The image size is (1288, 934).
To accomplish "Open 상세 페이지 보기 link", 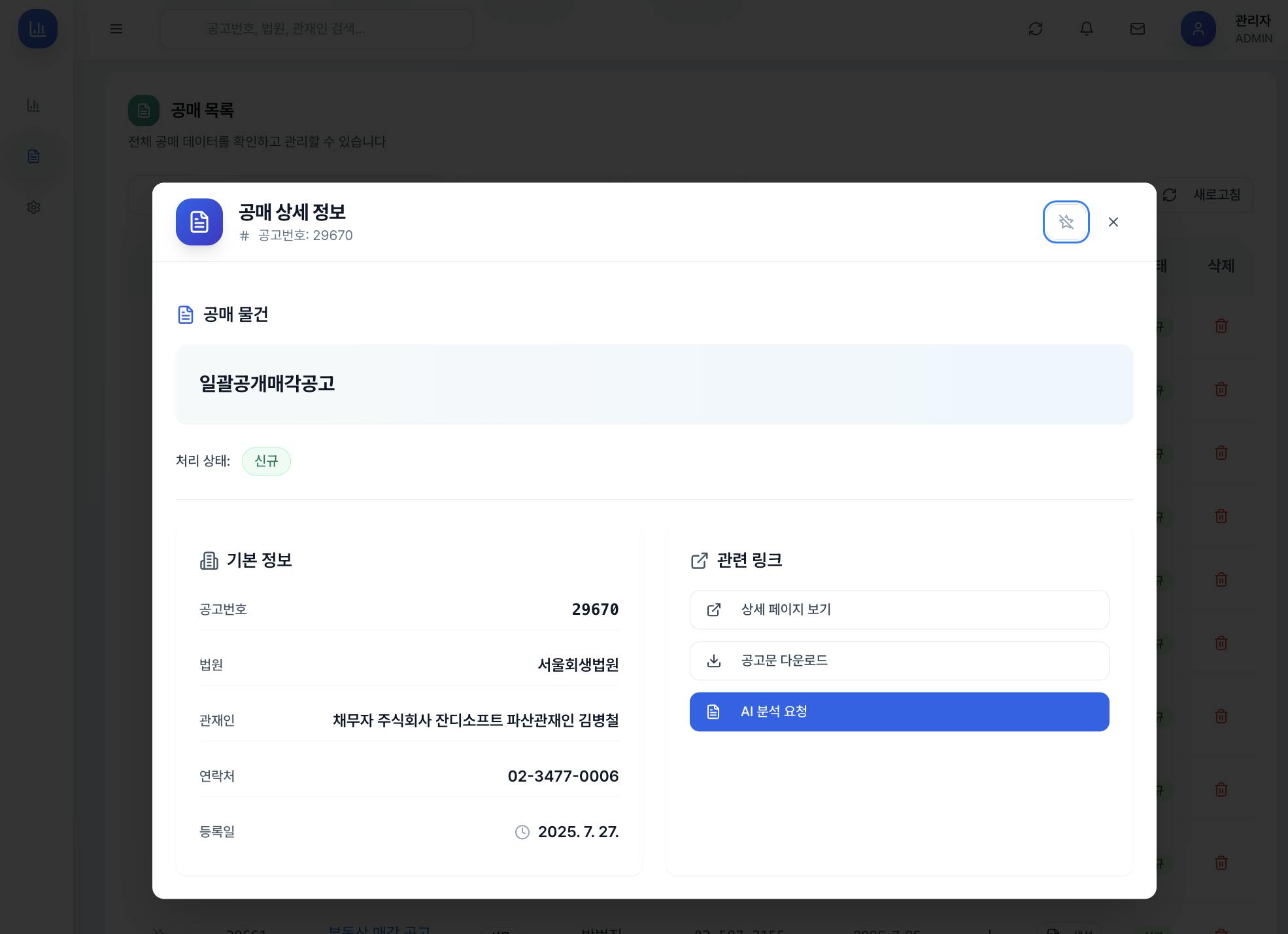I will coord(899,610).
